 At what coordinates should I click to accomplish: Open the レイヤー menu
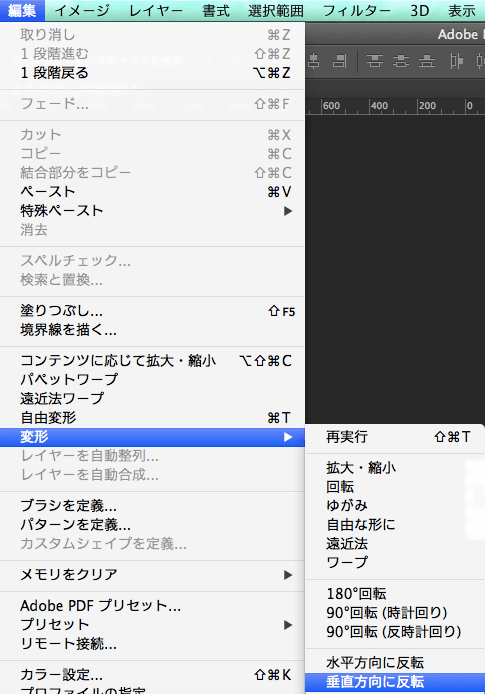click(156, 11)
